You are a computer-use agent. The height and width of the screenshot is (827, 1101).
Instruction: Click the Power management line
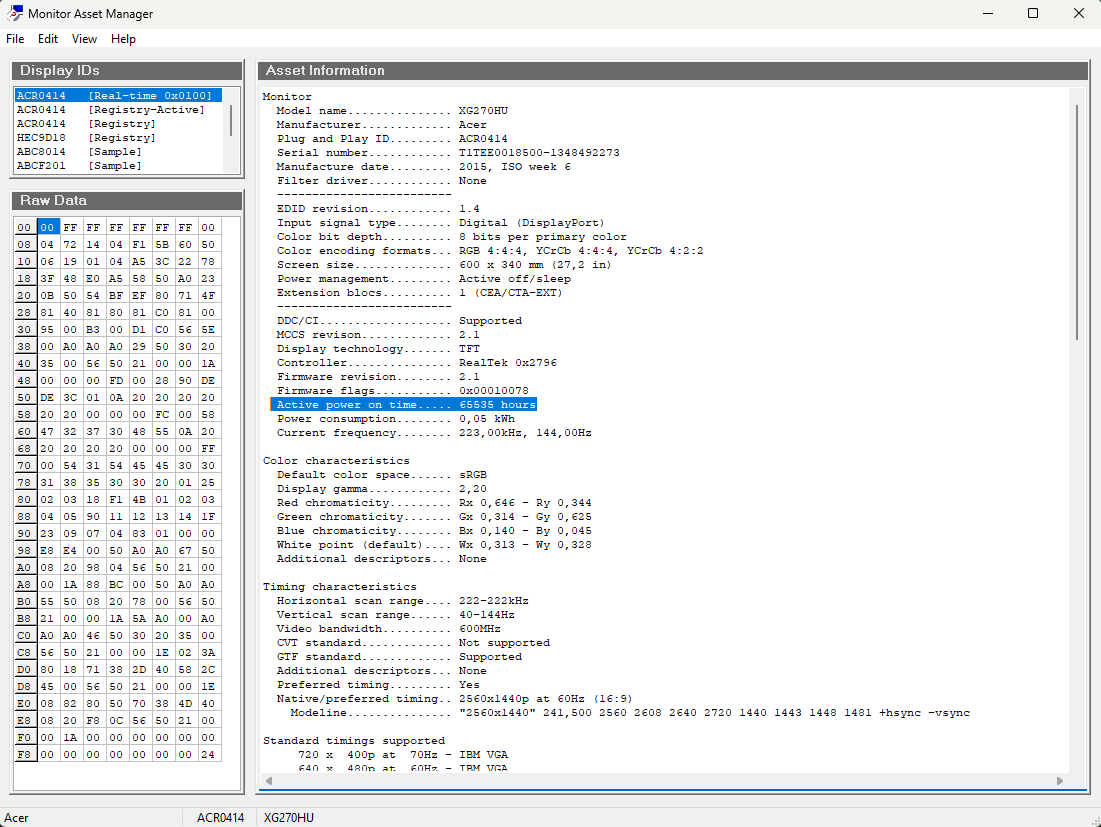[x=423, y=279]
